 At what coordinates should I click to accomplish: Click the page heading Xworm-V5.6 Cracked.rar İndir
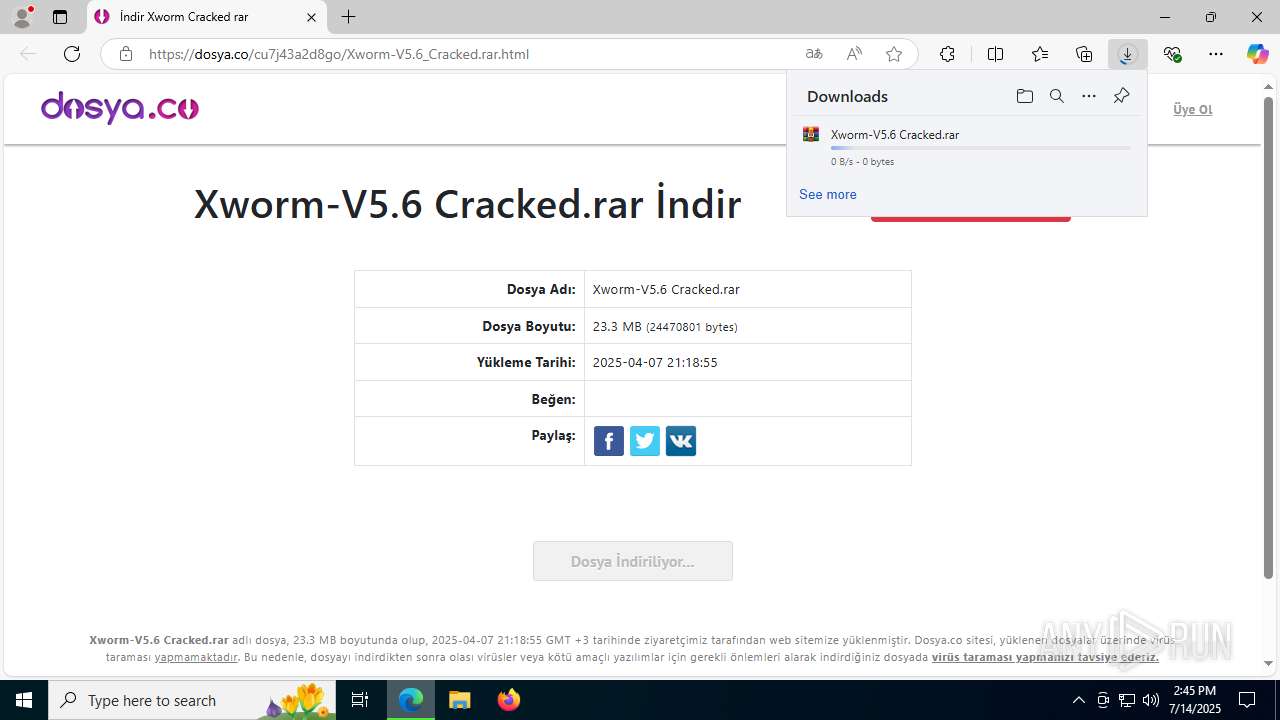(x=467, y=203)
